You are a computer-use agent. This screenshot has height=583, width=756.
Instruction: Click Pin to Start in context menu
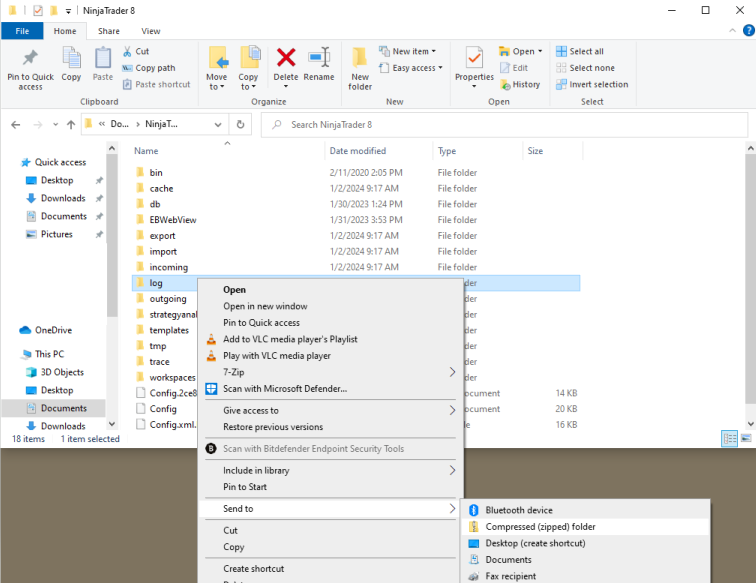330,487
